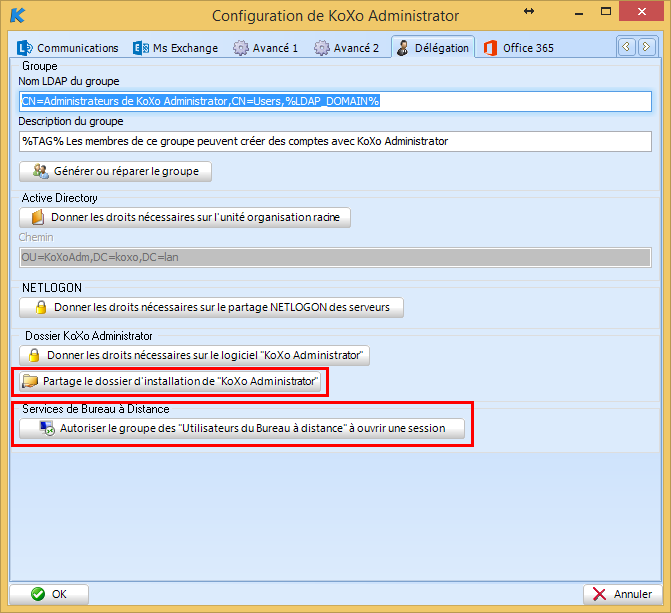Minimize the configuration window
Image resolution: width=671 pixels, height=613 pixels.
point(579,12)
